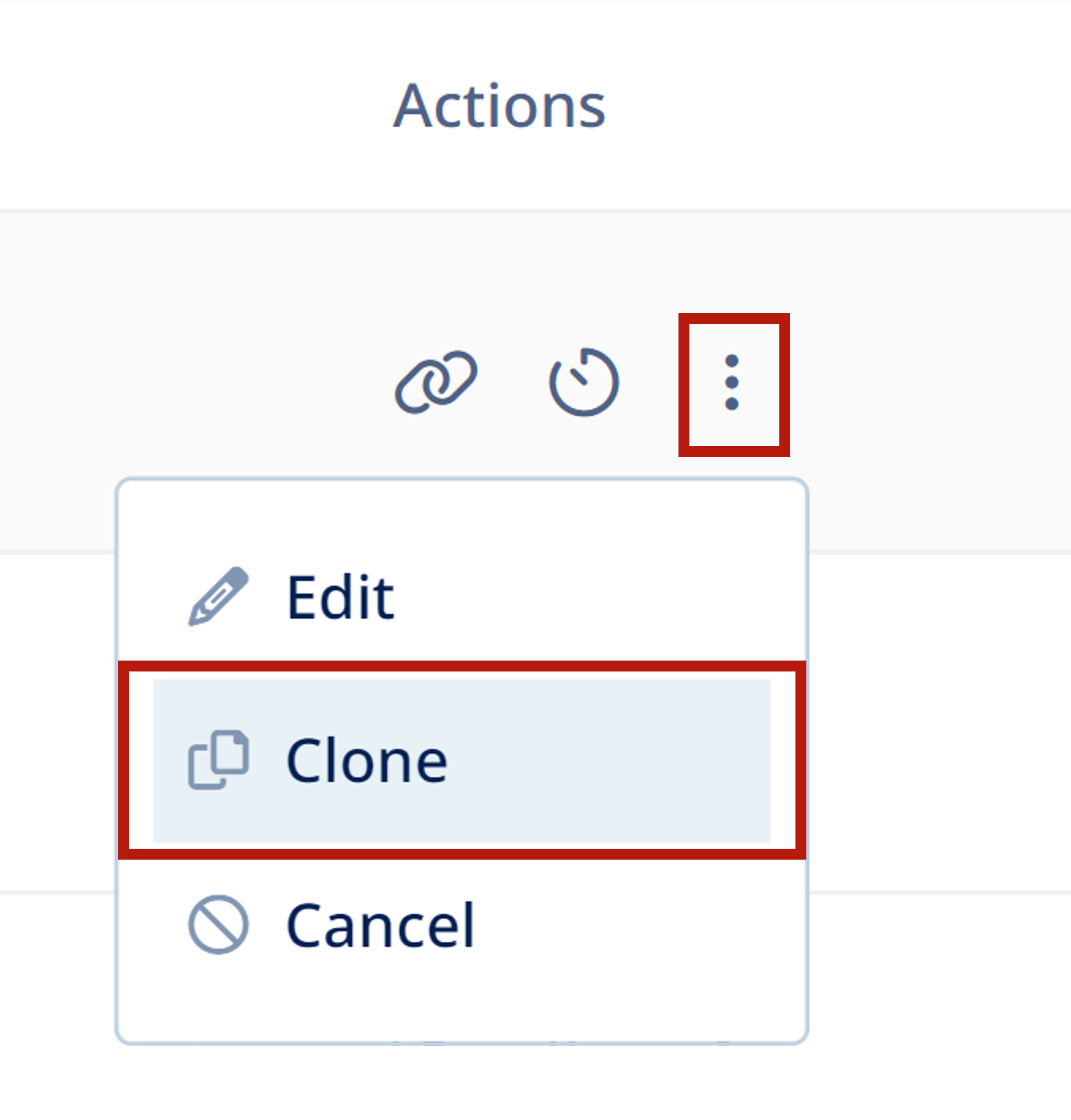Click the Actions column header

click(x=499, y=106)
